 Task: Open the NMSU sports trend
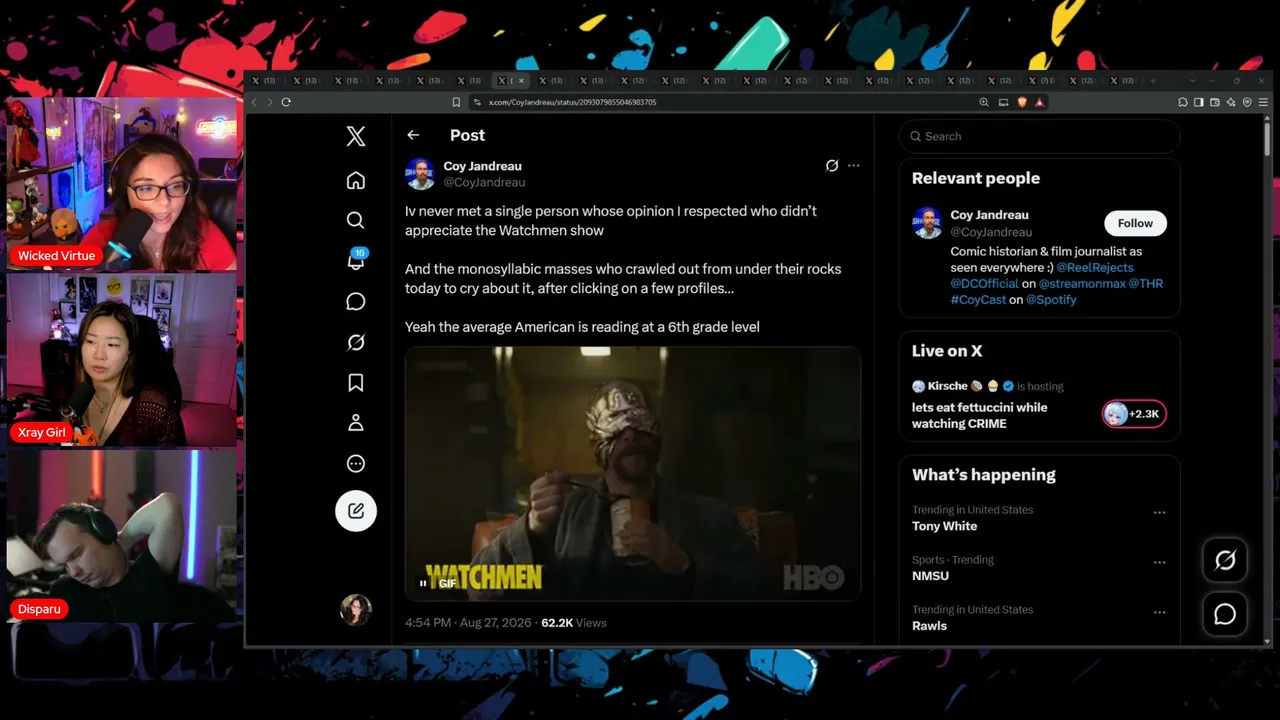pyautogui.click(x=930, y=576)
